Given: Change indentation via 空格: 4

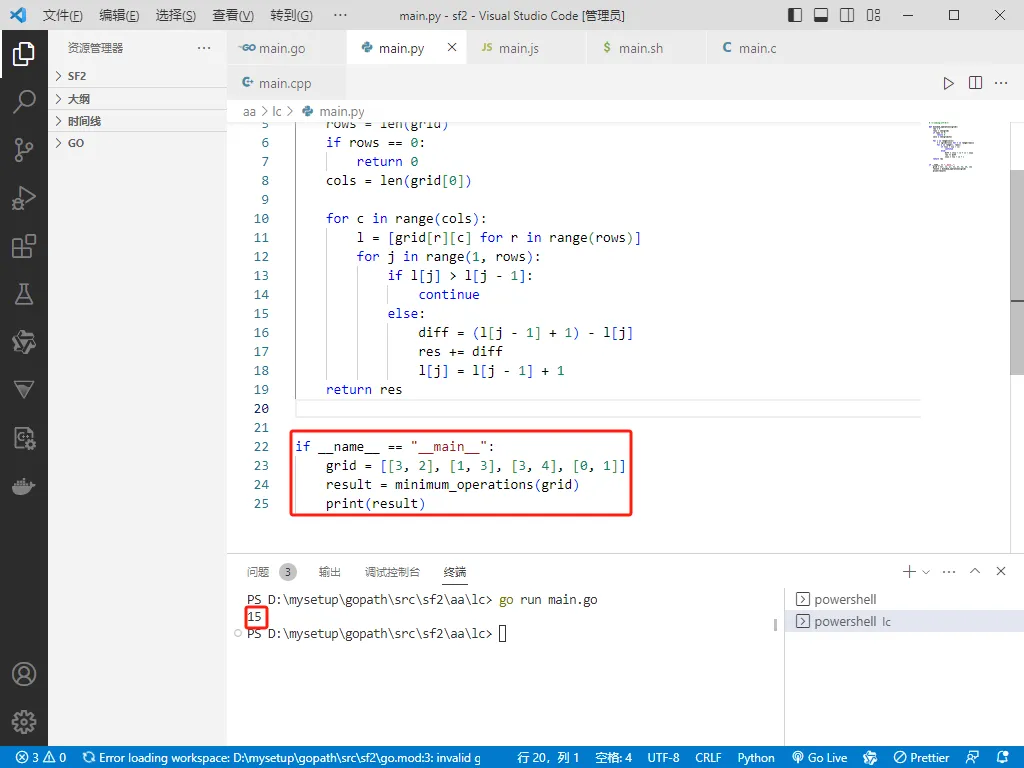Looking at the screenshot, I should point(613,758).
